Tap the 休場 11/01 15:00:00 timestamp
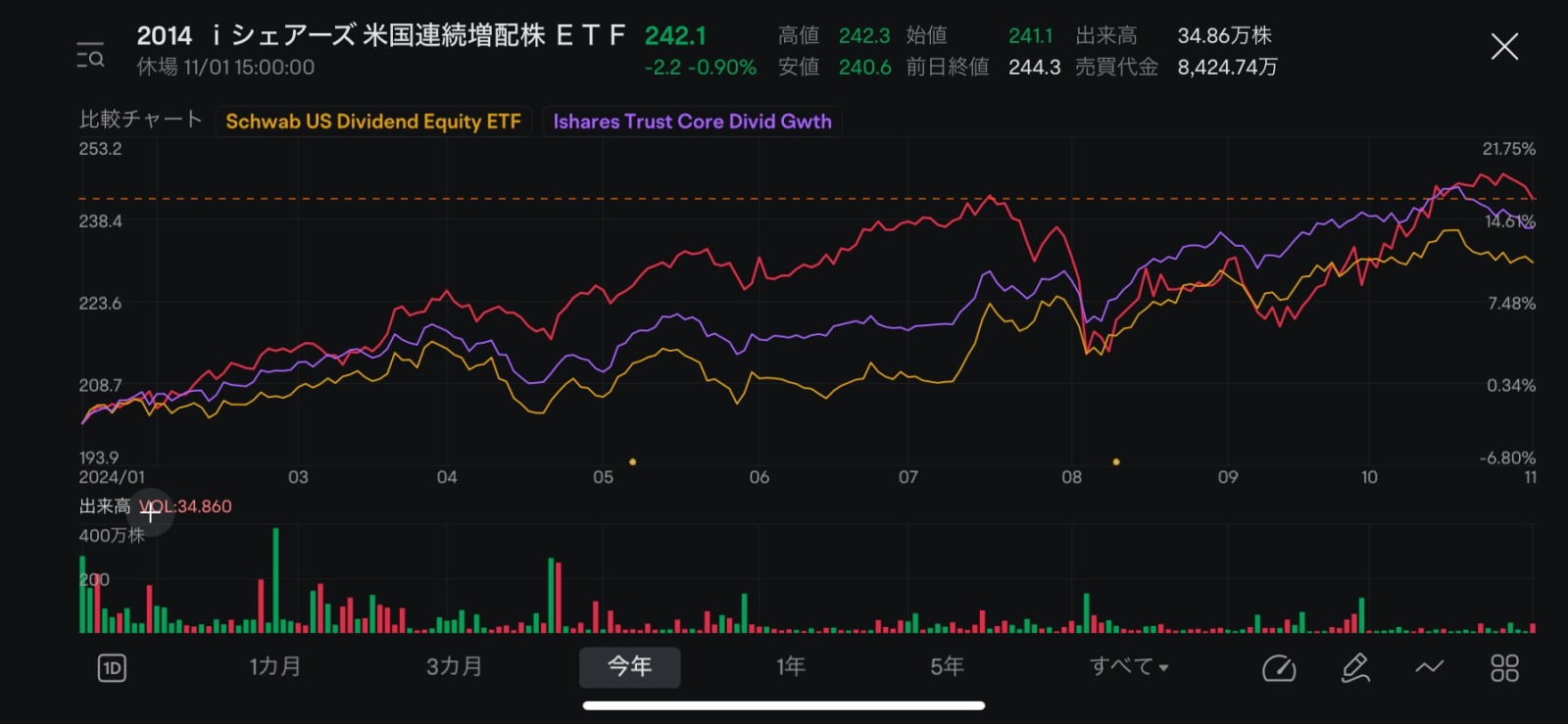The image size is (1568, 724). [225, 68]
